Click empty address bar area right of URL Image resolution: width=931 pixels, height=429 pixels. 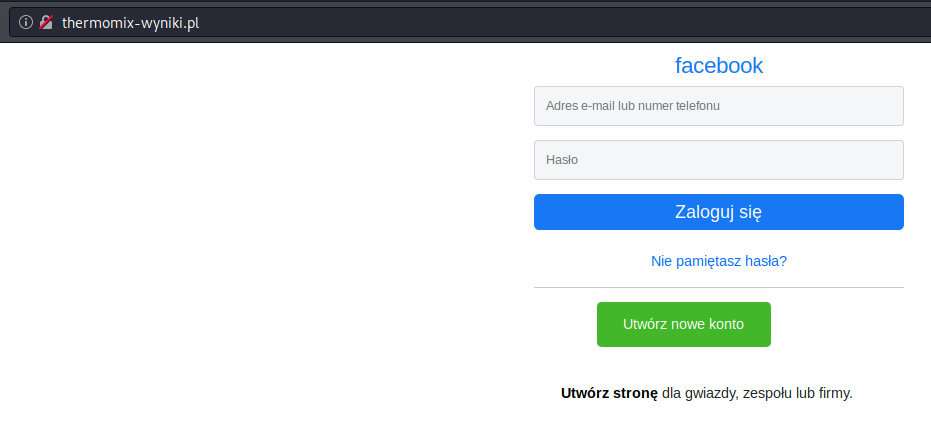click(560, 23)
